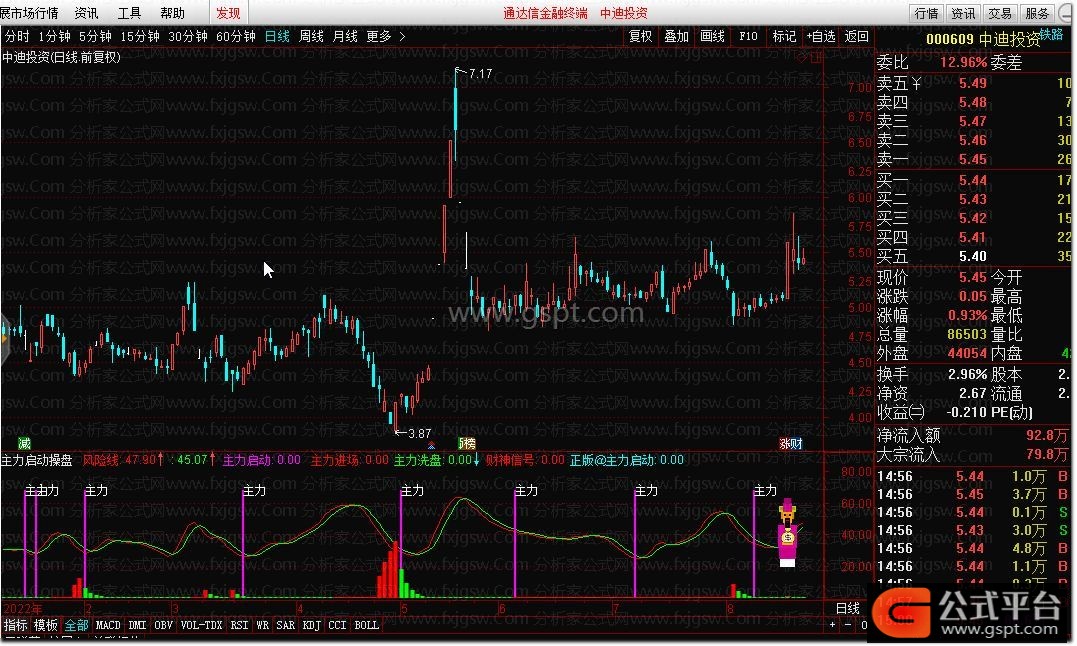
Task: Click the ¥ symbol beside 卖五
Action: tap(916, 83)
